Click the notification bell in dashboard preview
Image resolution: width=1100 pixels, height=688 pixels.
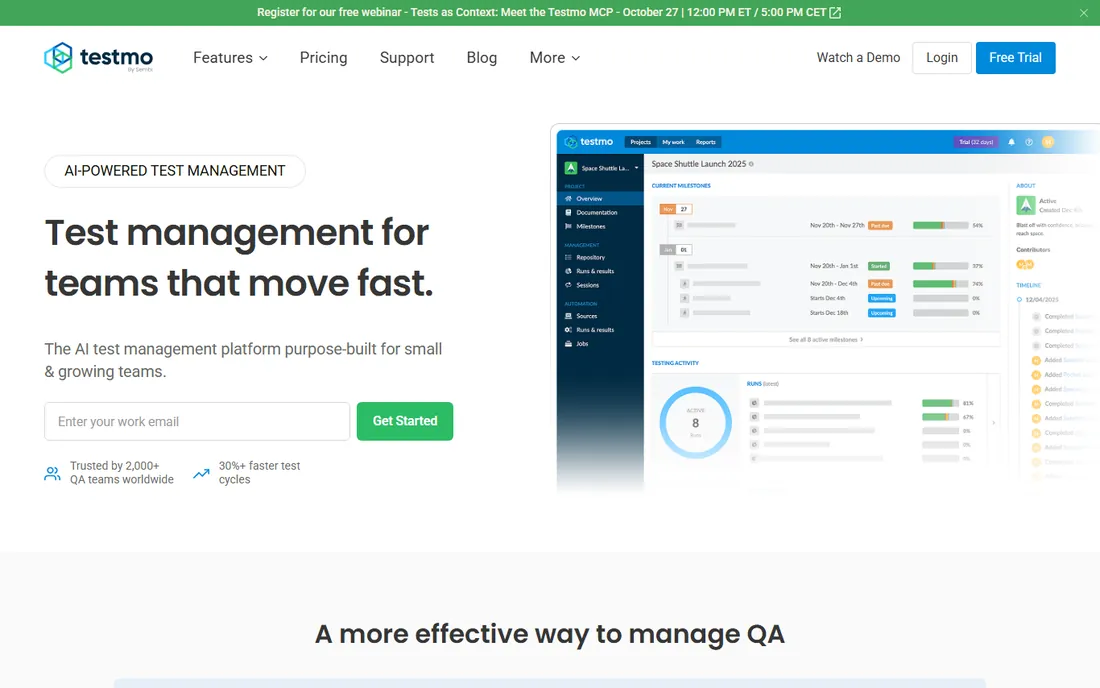(x=1012, y=142)
